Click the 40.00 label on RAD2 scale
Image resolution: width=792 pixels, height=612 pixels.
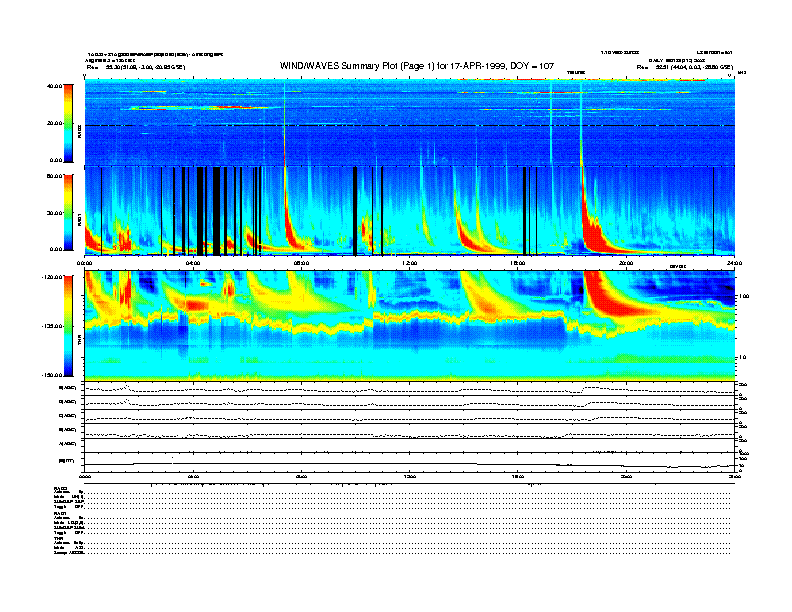[x=54, y=86]
